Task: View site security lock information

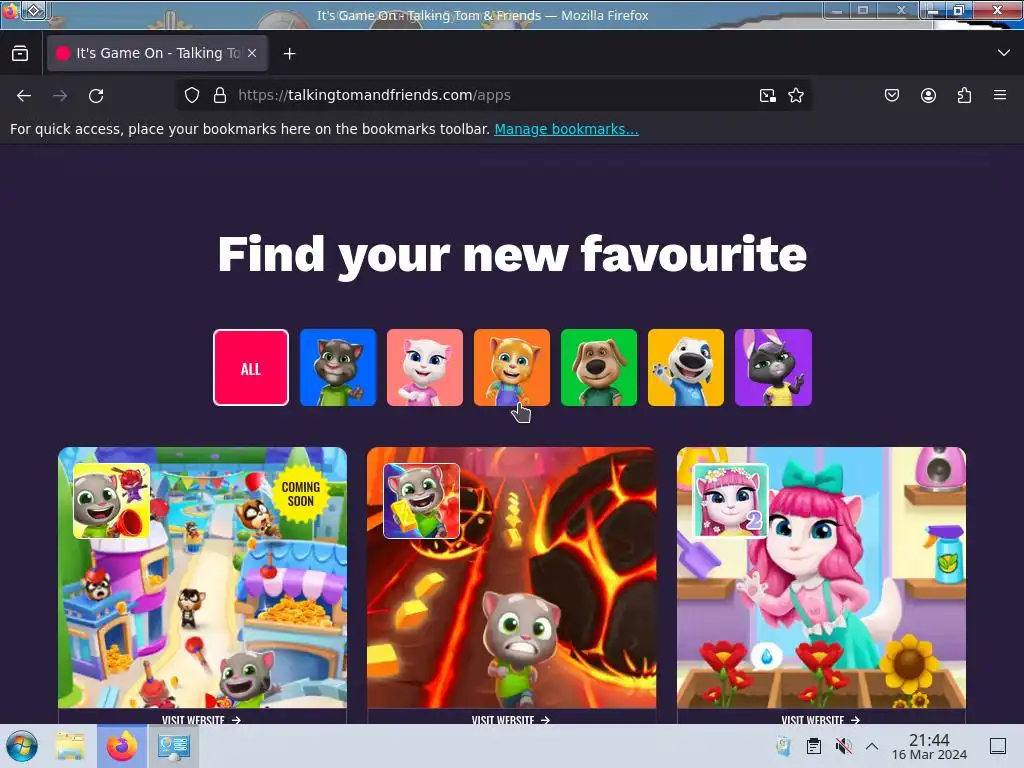Action: pyautogui.click(x=220, y=95)
